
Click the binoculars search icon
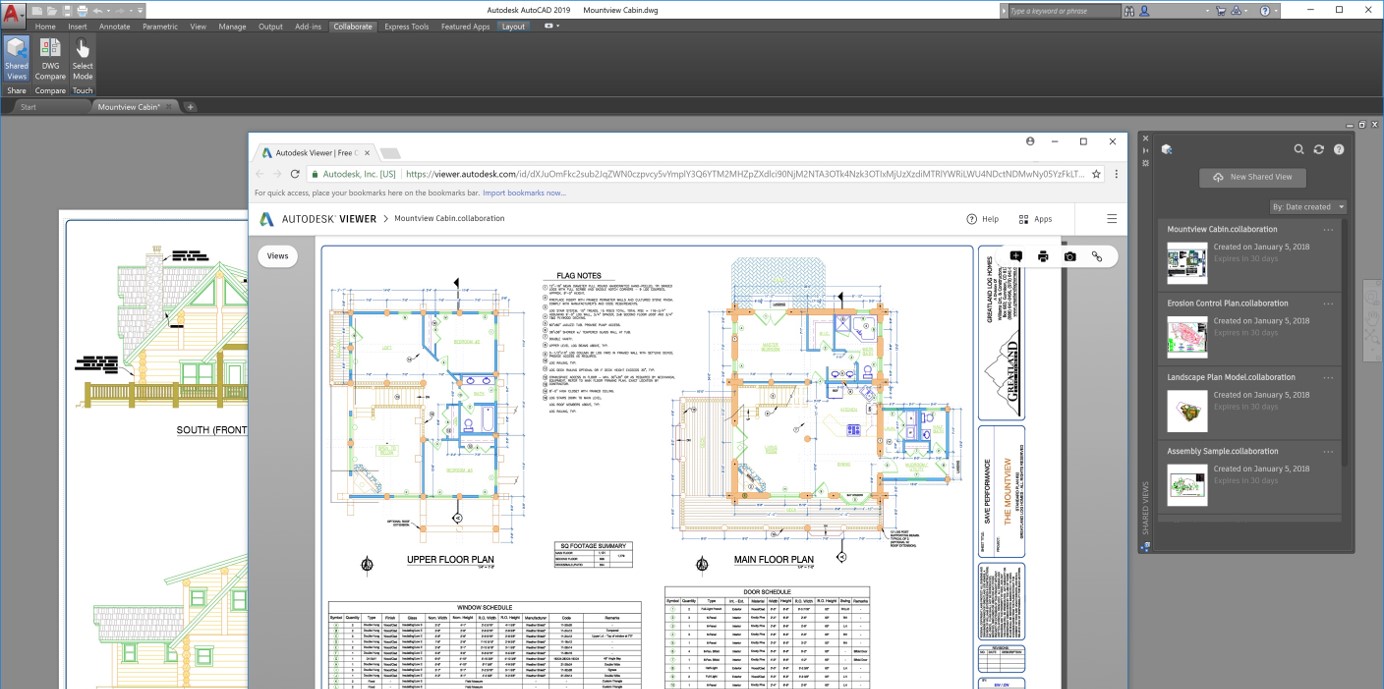[x=1129, y=11]
